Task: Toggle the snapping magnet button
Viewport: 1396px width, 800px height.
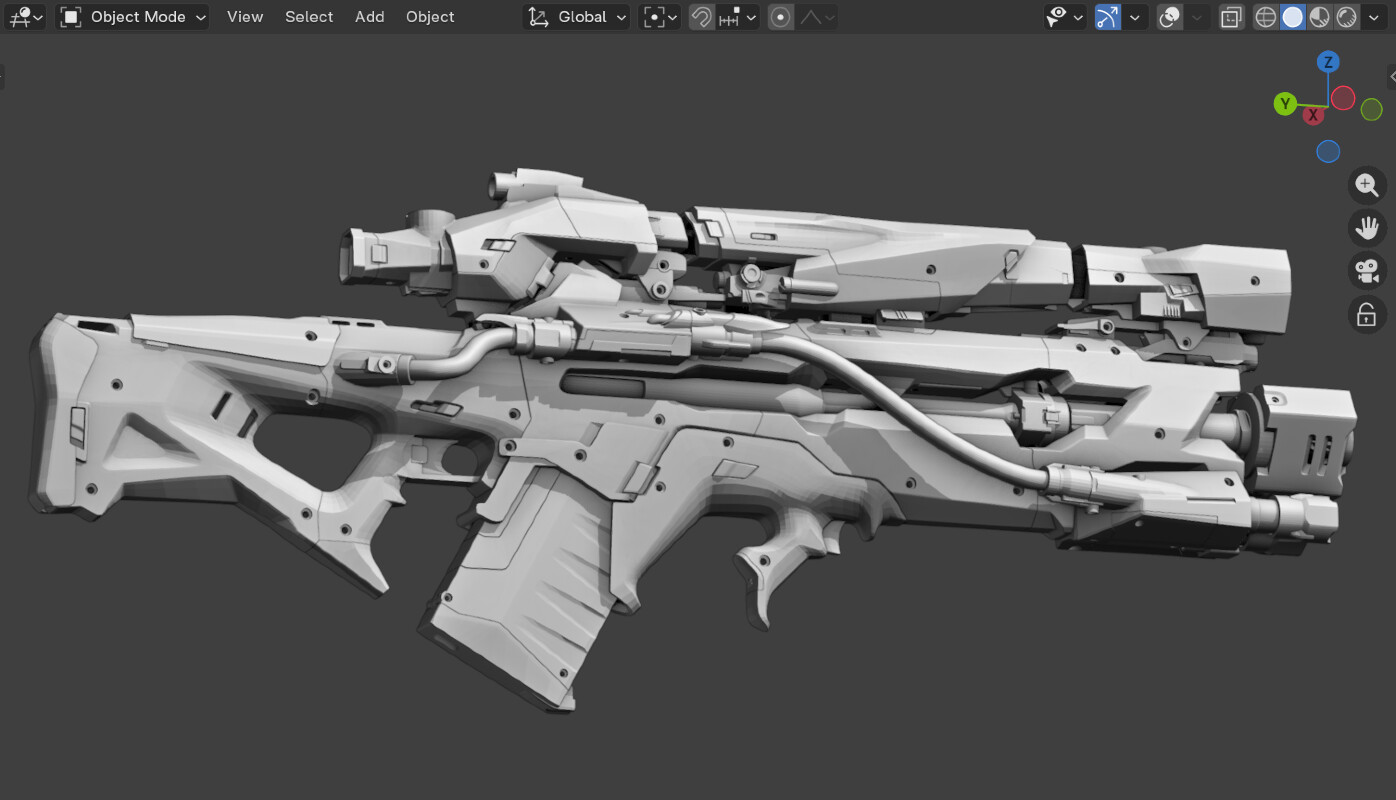Action: [701, 17]
